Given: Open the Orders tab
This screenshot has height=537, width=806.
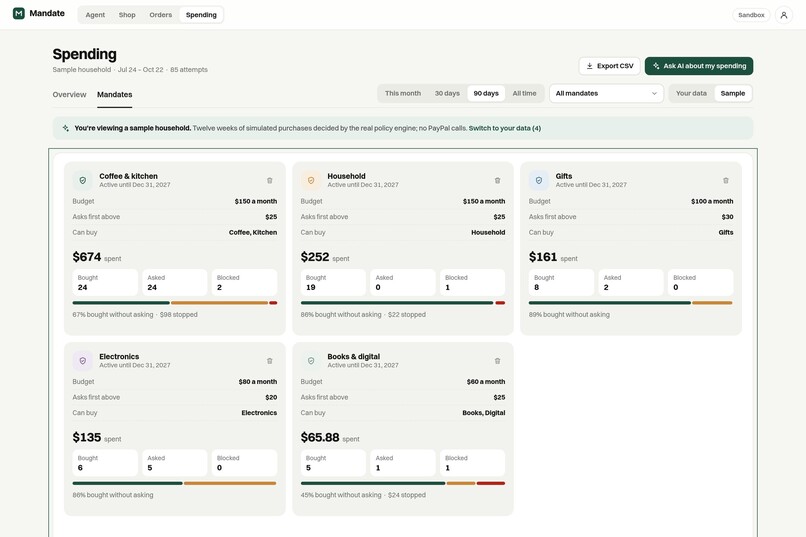Looking at the screenshot, I should click(x=161, y=15).
